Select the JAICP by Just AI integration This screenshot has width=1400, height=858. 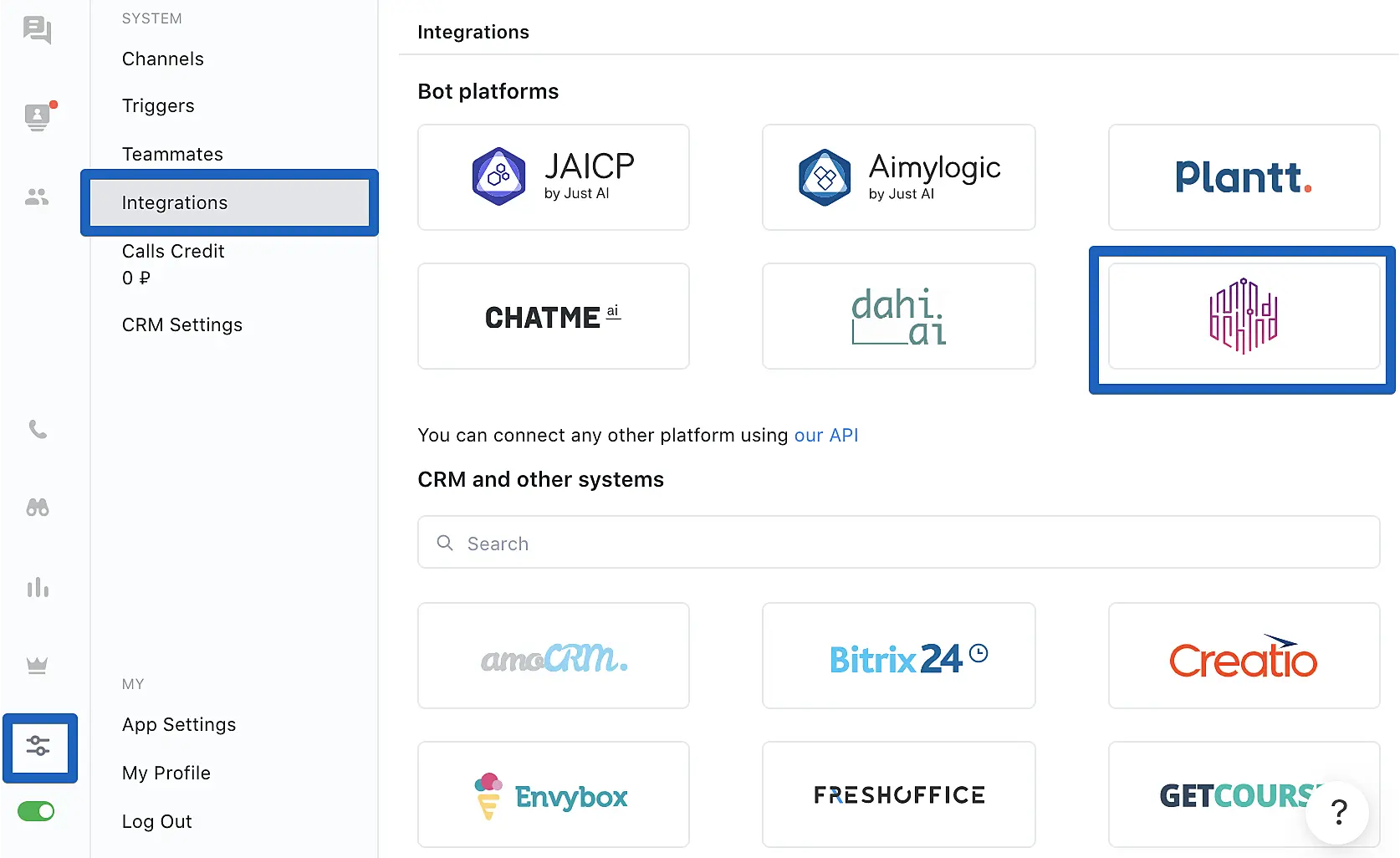[x=554, y=177]
